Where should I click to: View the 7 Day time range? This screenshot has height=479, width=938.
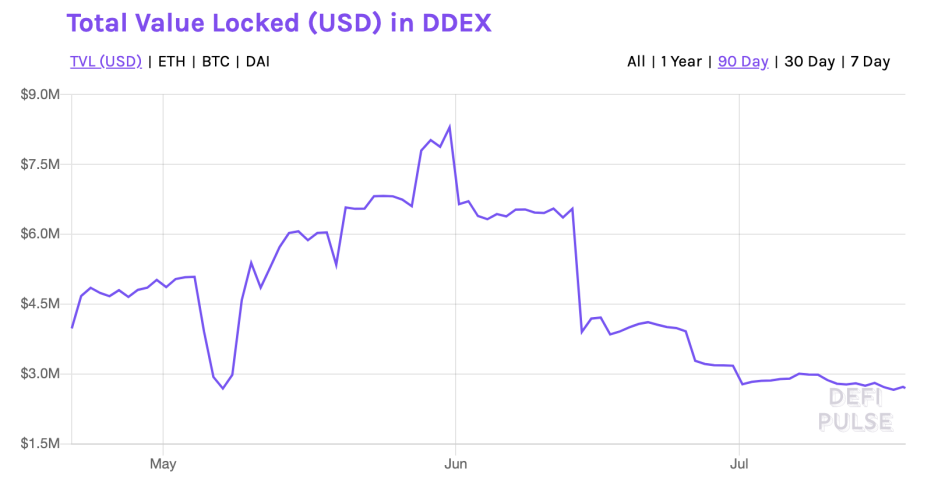coord(870,62)
